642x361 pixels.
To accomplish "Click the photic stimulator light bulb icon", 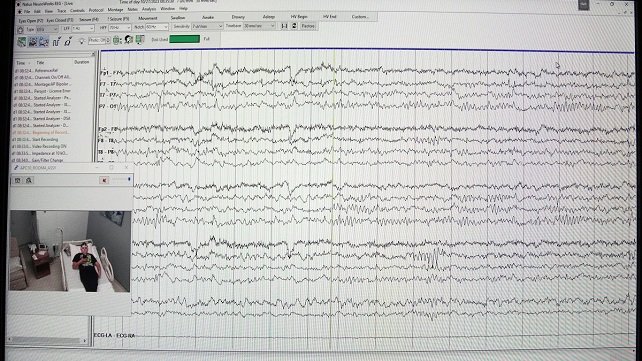I will 82,41.
